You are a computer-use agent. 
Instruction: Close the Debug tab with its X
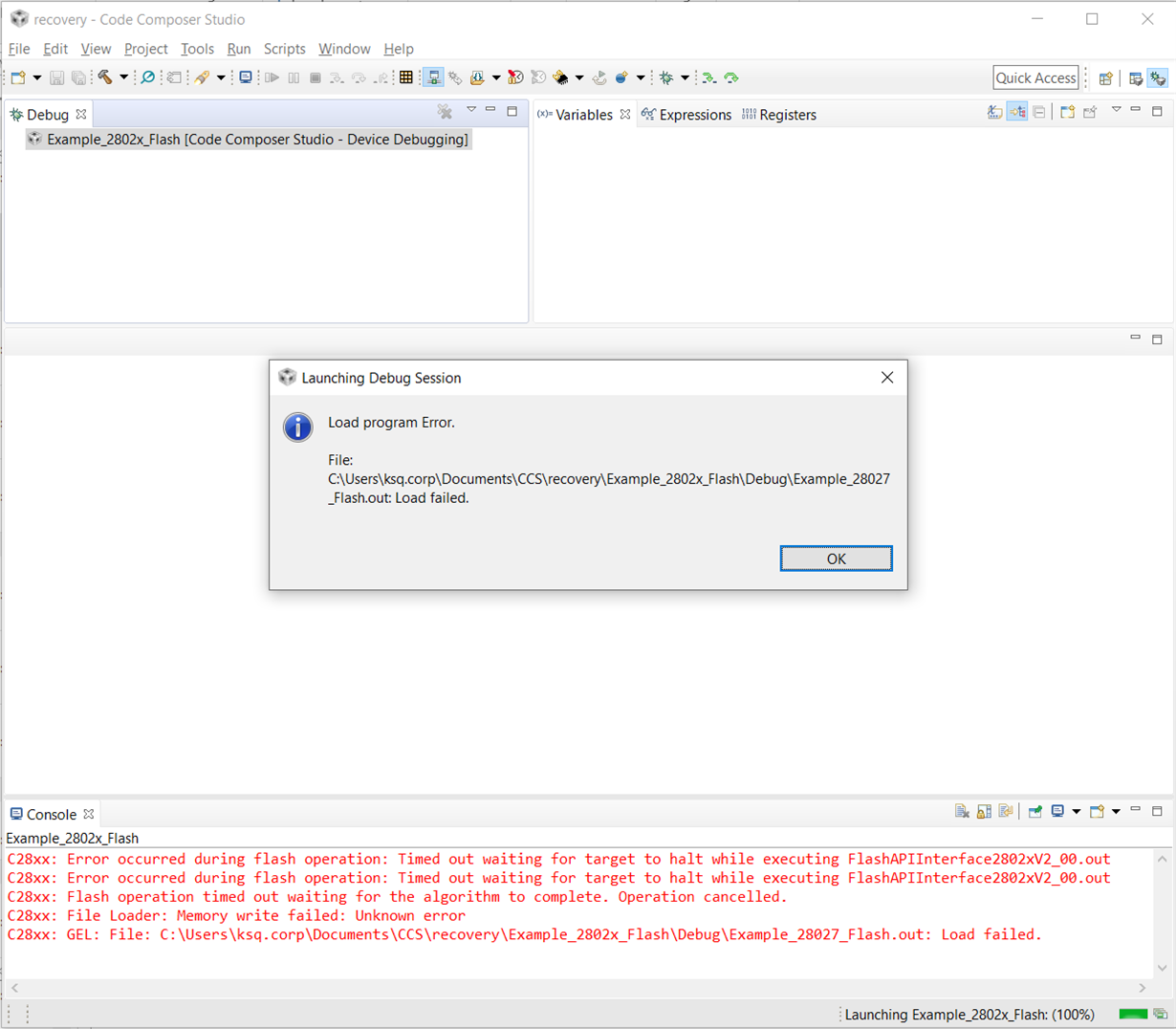pyautogui.click(x=81, y=114)
